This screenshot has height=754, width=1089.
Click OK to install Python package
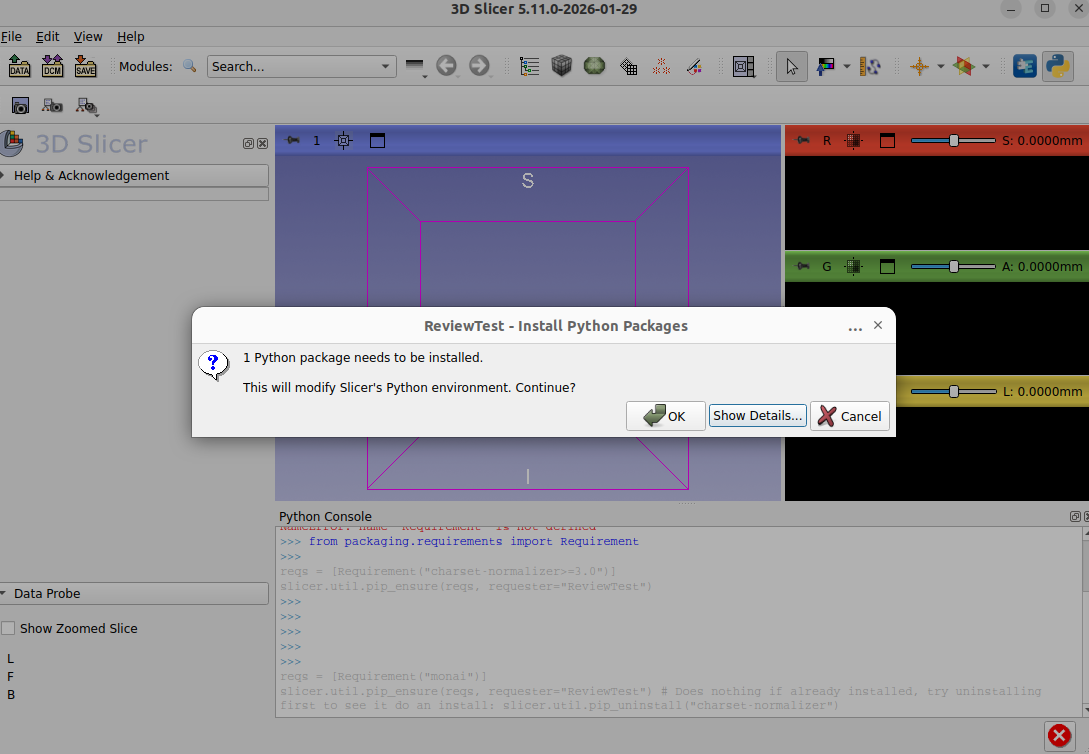665,416
